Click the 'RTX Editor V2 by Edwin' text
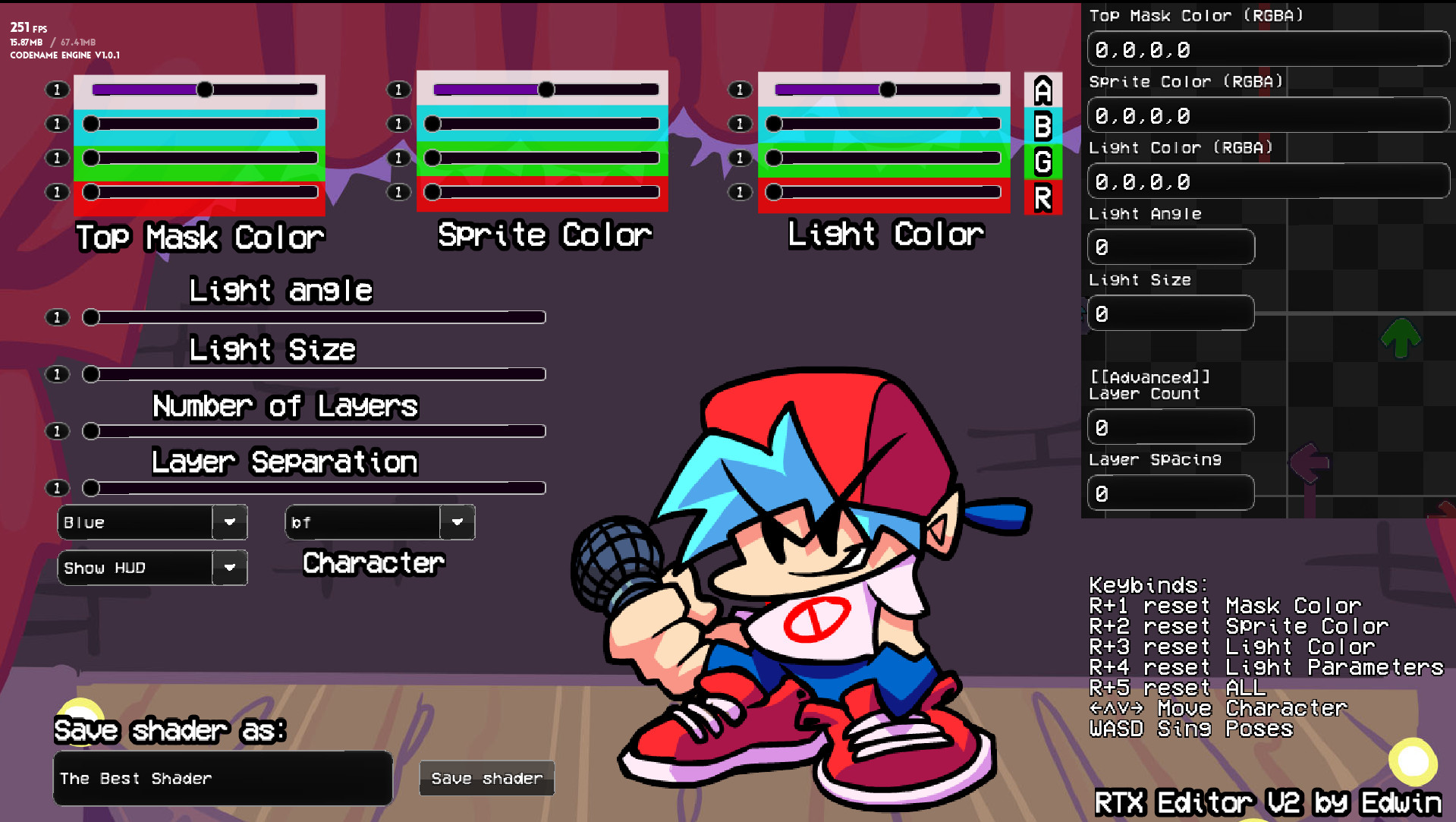 click(1268, 802)
